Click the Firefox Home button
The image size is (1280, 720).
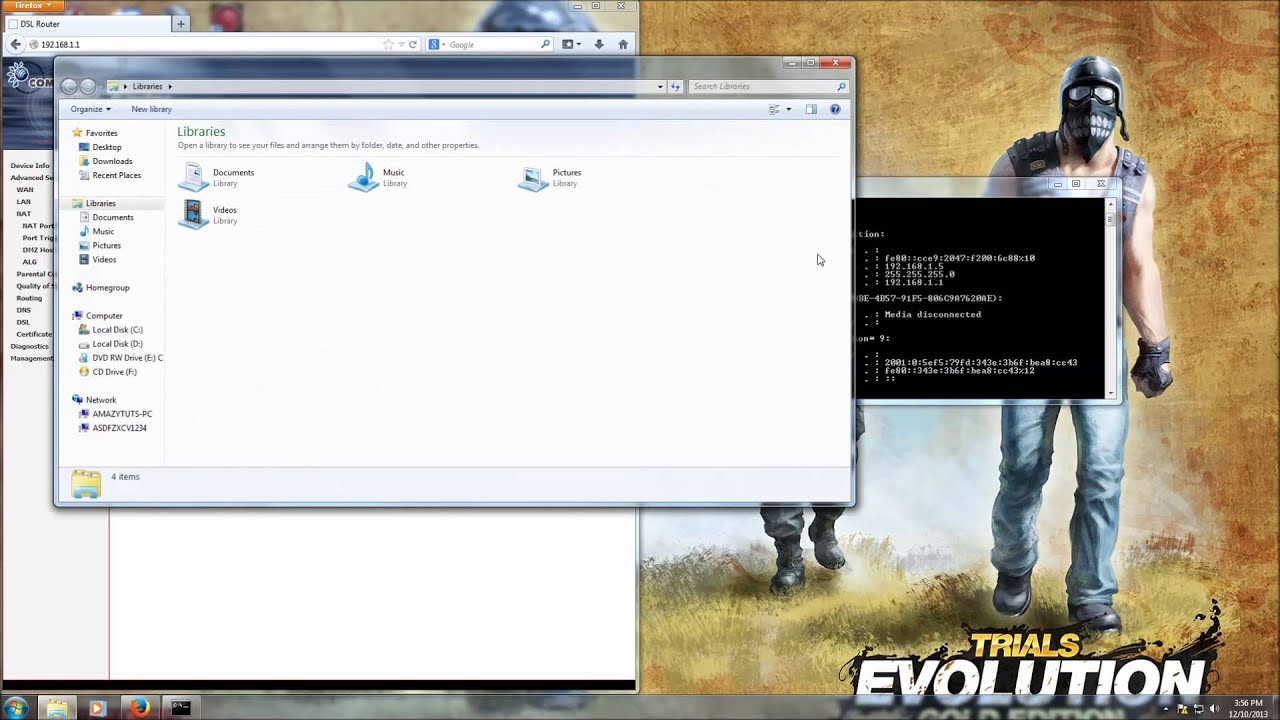coord(623,44)
